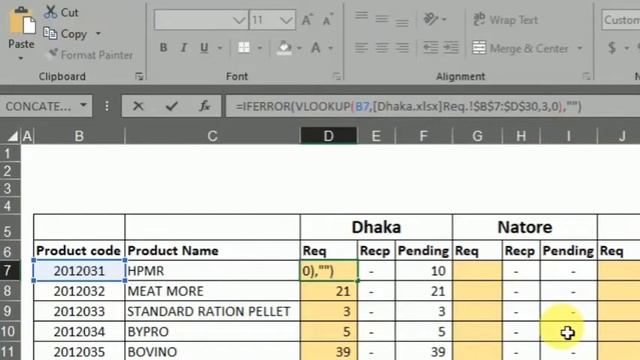Toggle Align Left
Viewport: 640px width, 360px height.
[x=361, y=48]
